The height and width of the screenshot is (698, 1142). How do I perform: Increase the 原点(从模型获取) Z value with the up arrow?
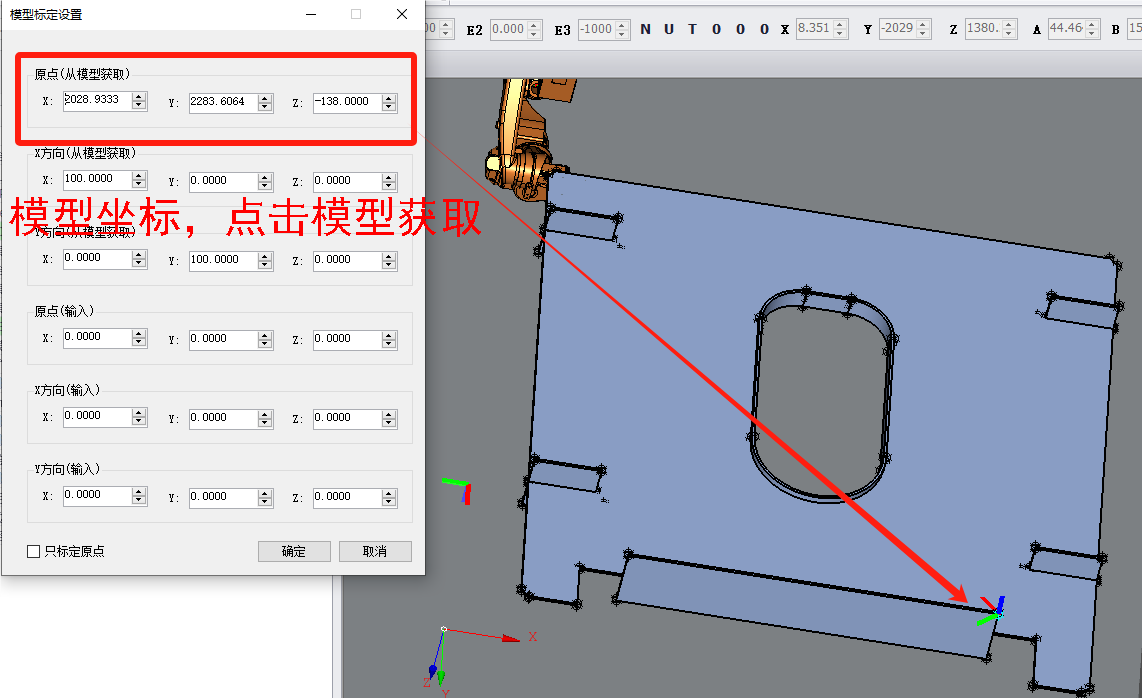(389, 96)
